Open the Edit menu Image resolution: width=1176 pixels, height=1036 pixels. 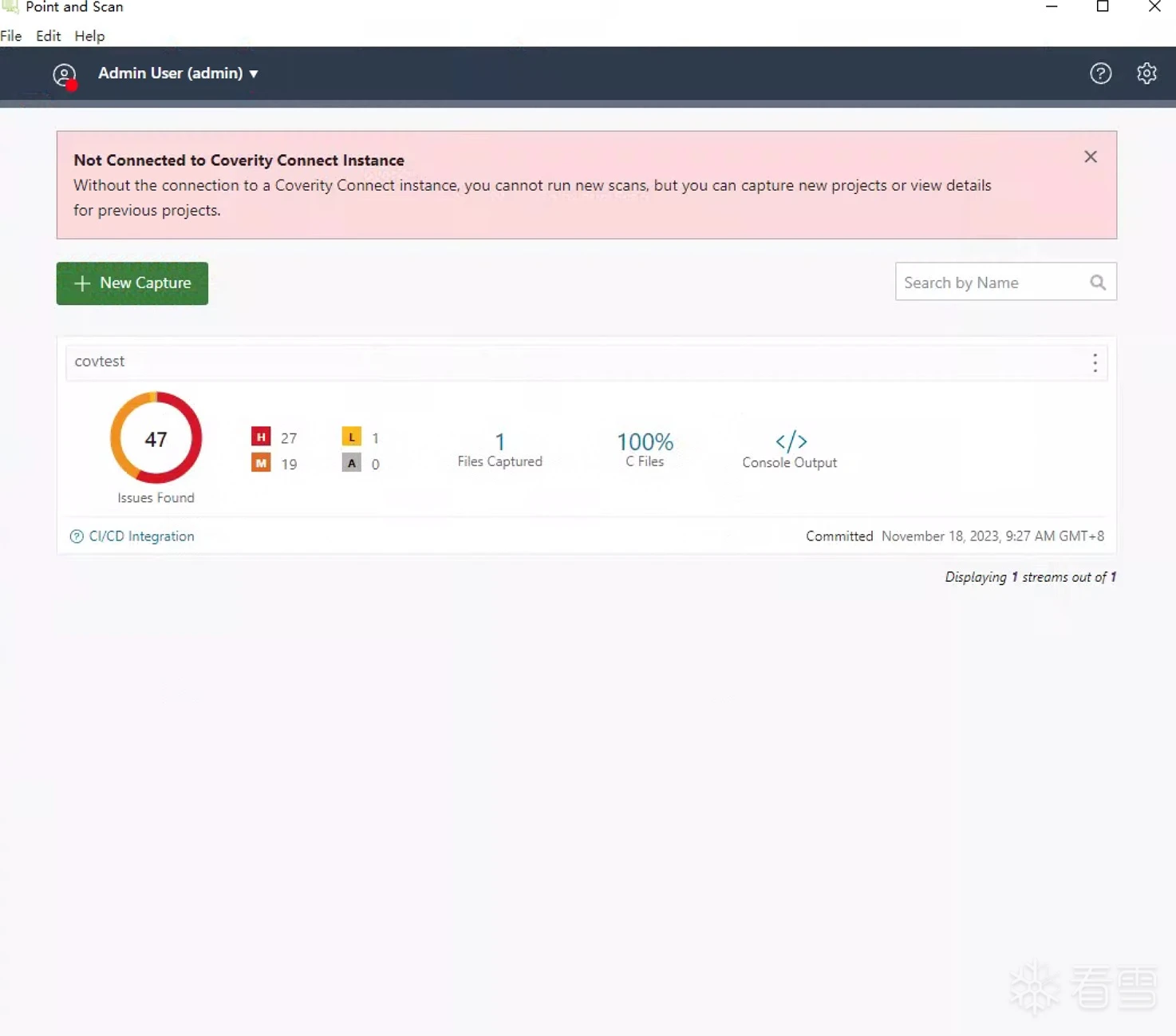tap(48, 36)
